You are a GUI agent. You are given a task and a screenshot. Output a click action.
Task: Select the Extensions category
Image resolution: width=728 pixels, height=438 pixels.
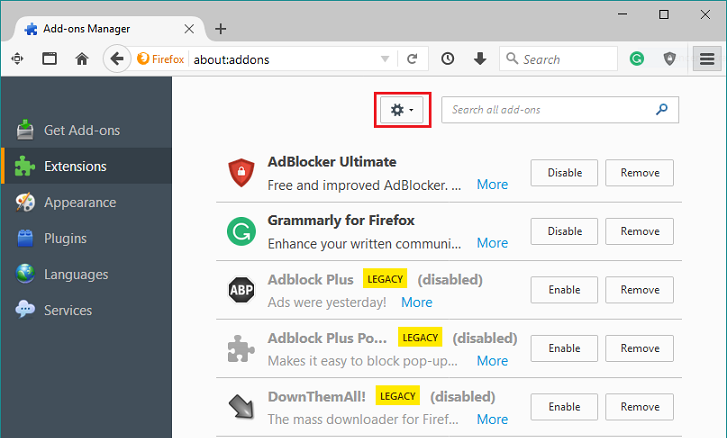pos(86,166)
